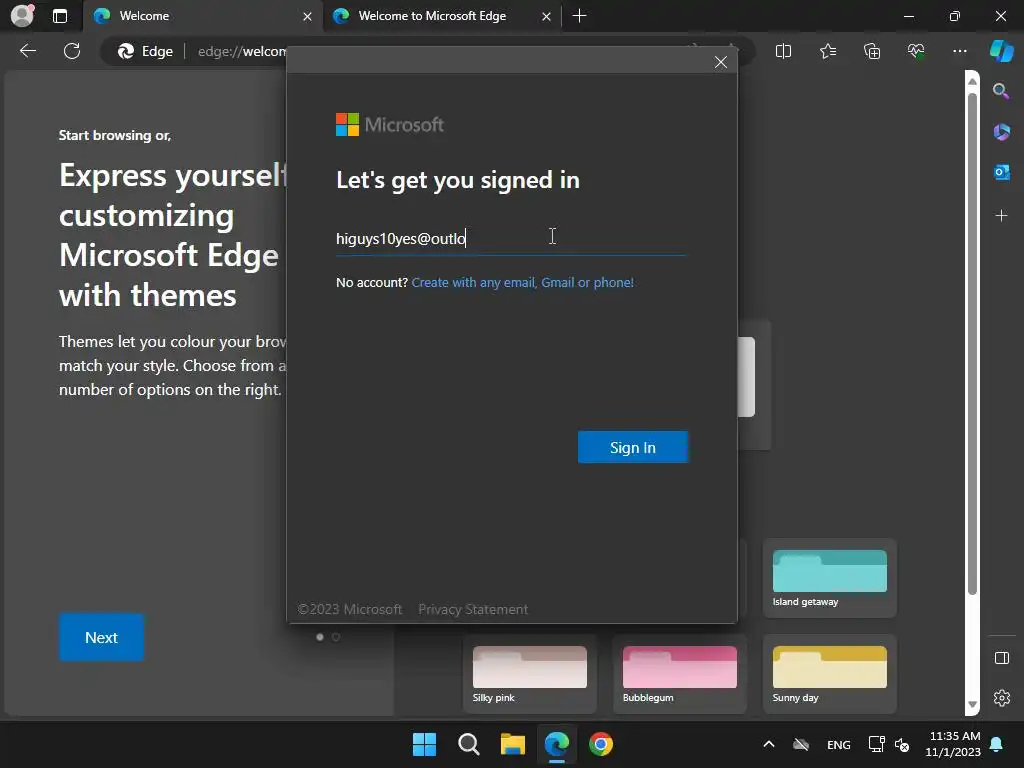Select the second page indicator dot
The height and width of the screenshot is (768, 1024).
(336, 637)
